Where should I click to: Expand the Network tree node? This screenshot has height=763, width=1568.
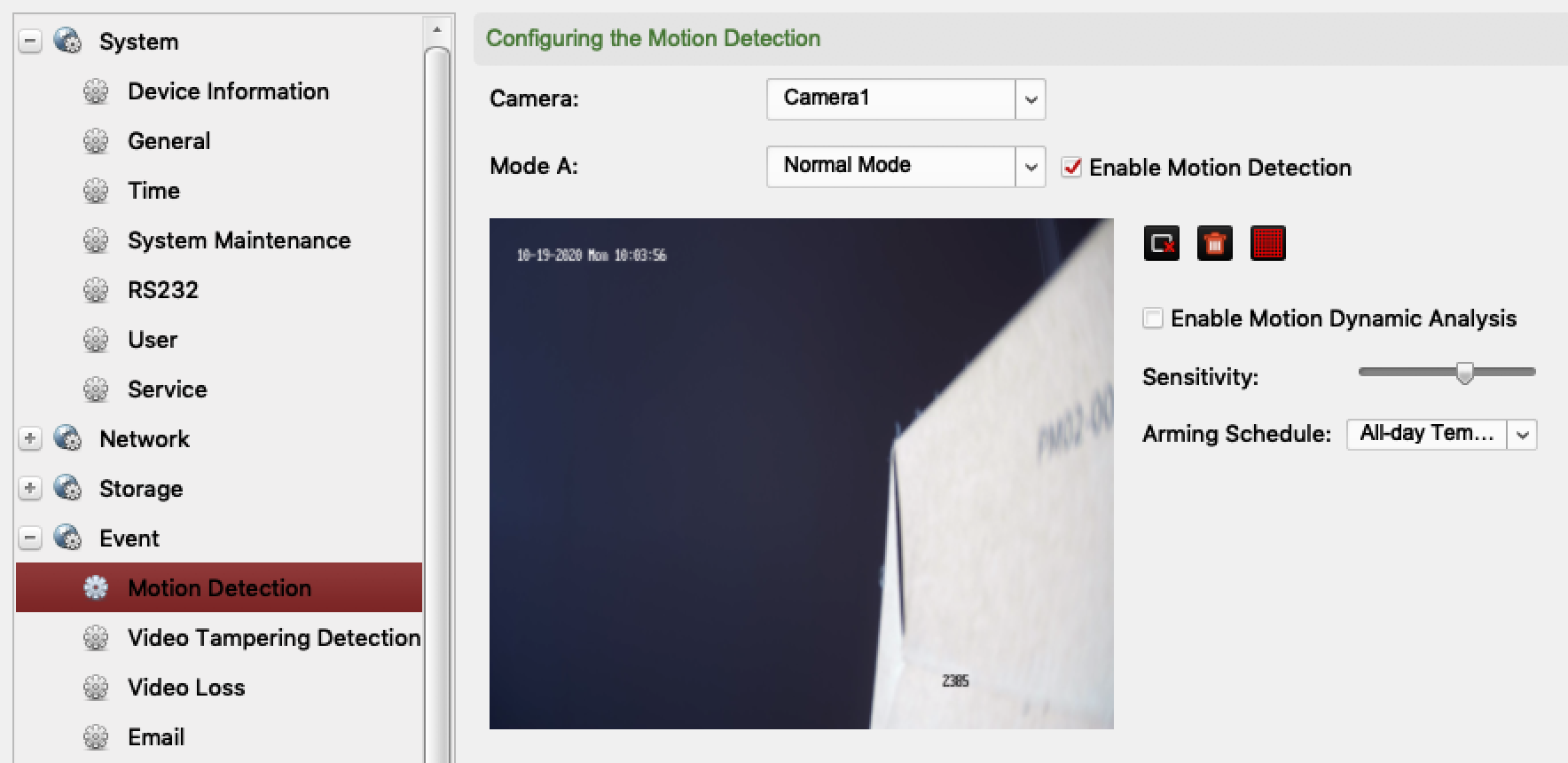click(x=30, y=438)
